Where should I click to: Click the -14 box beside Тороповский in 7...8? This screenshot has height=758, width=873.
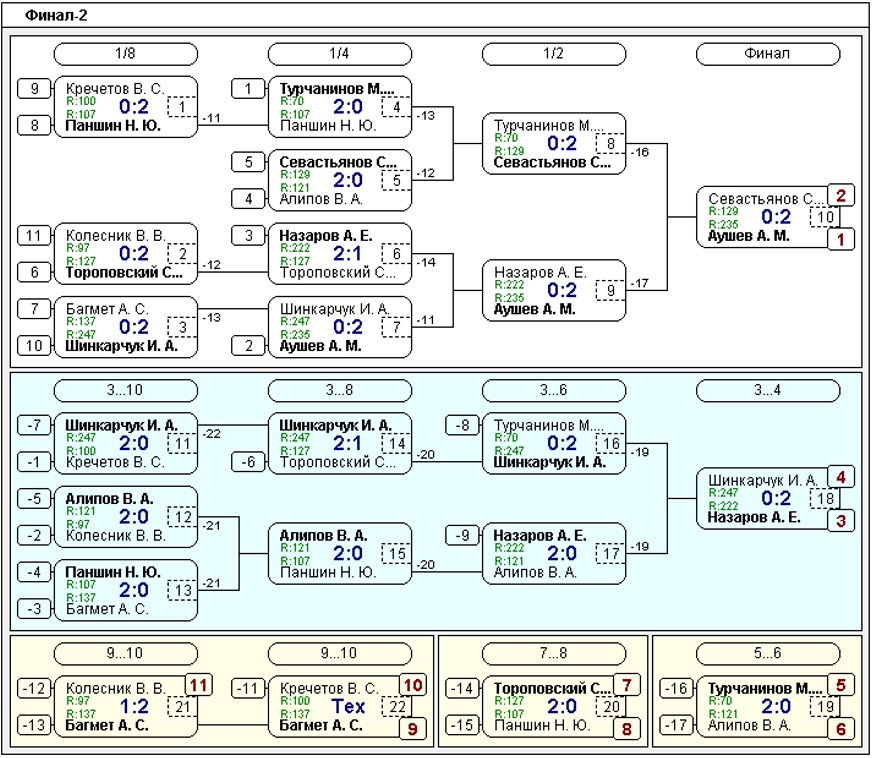[x=463, y=688]
